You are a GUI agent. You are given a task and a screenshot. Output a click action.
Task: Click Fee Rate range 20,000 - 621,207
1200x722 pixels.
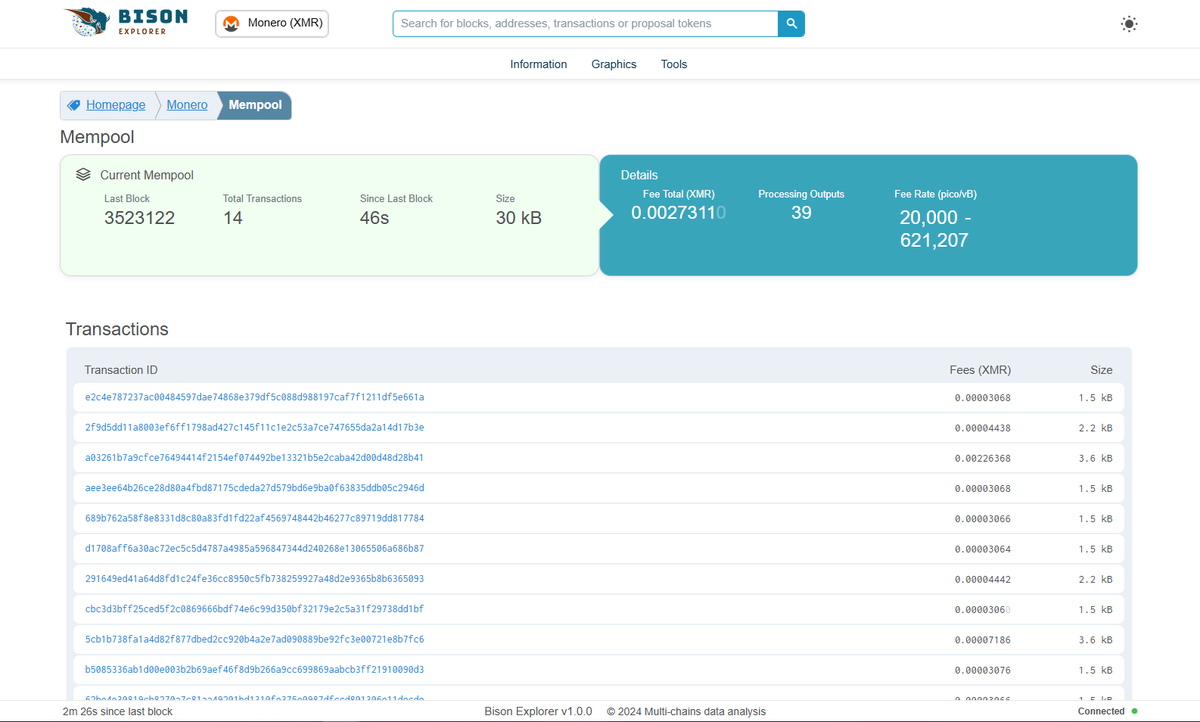[x=934, y=229]
